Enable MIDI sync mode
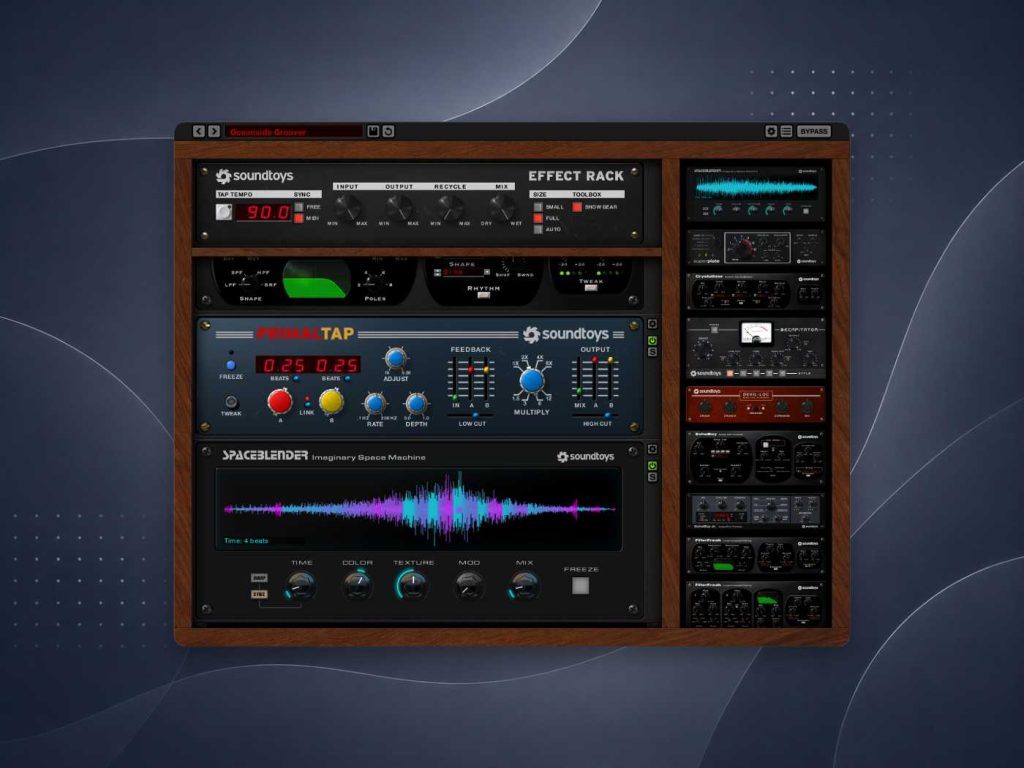 coord(299,218)
